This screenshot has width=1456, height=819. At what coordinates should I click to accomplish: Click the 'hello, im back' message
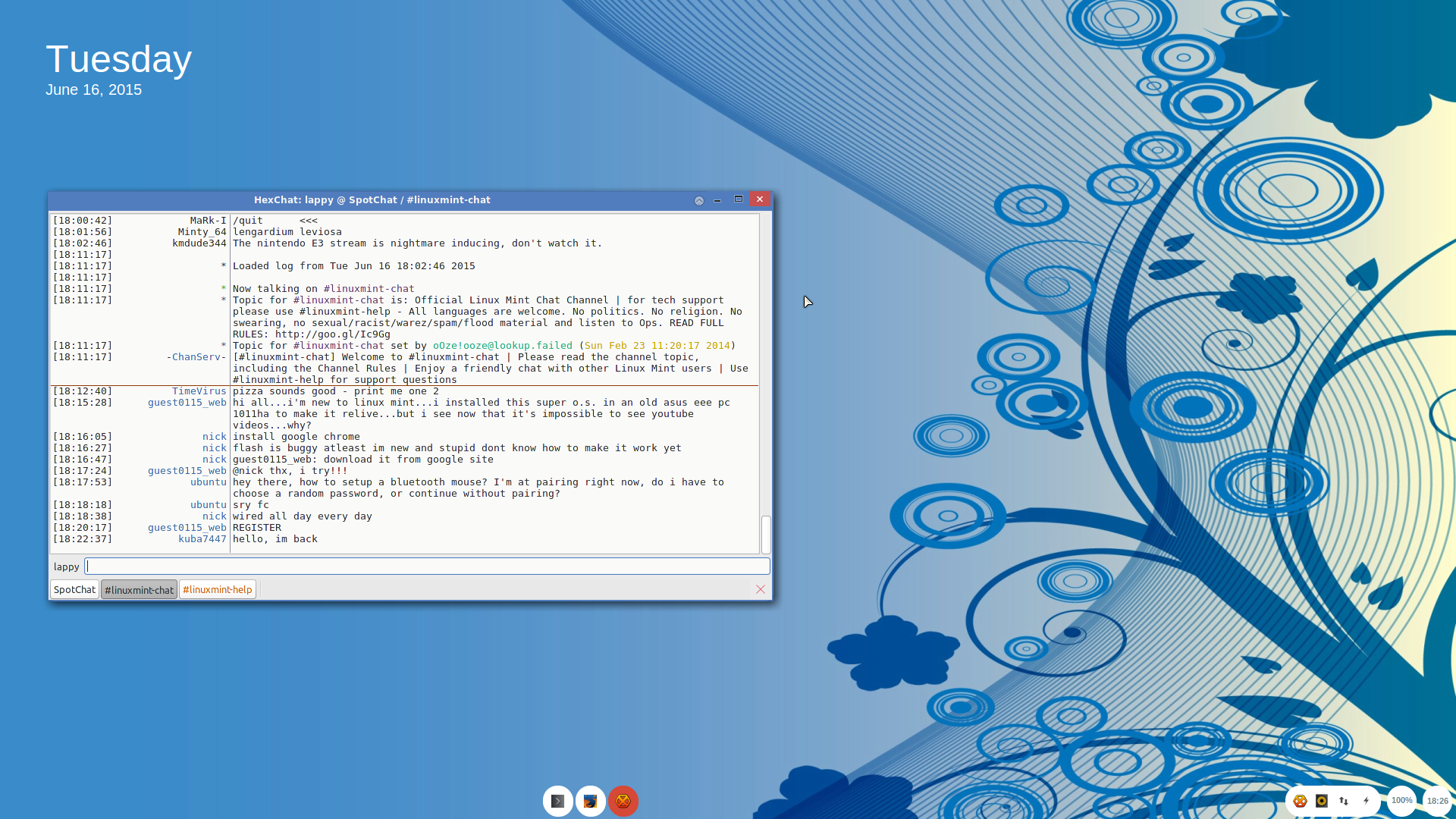coord(275,539)
